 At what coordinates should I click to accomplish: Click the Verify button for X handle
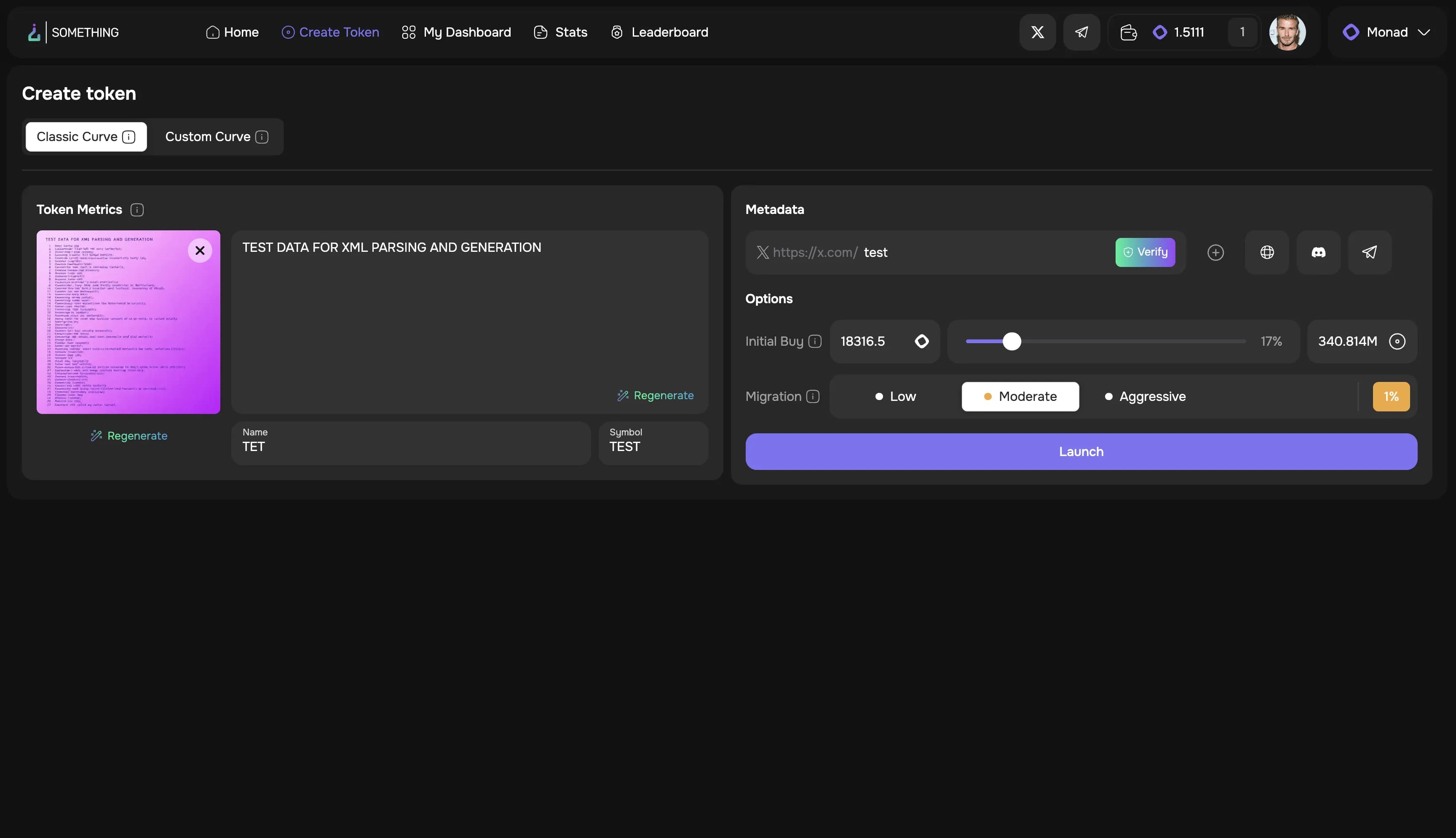click(1145, 252)
